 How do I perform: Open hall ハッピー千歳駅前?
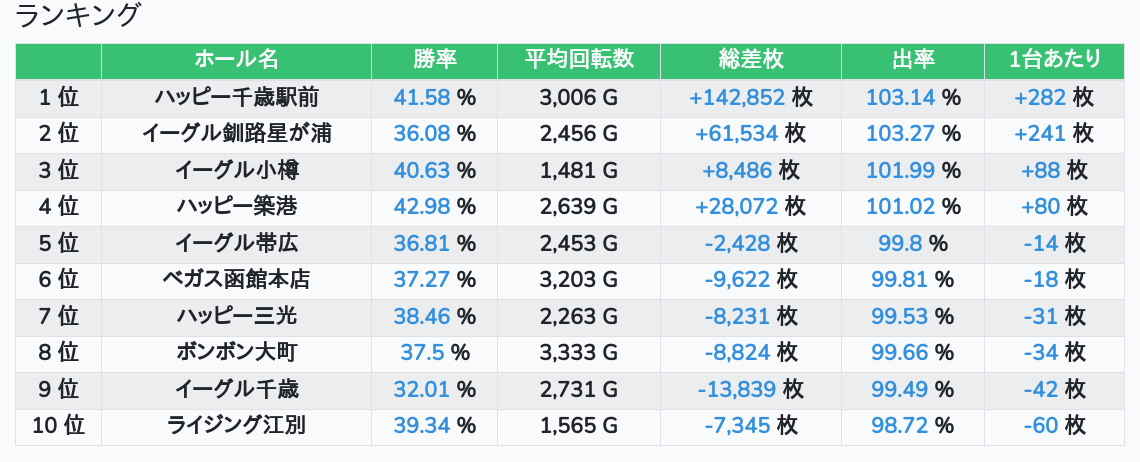236,97
